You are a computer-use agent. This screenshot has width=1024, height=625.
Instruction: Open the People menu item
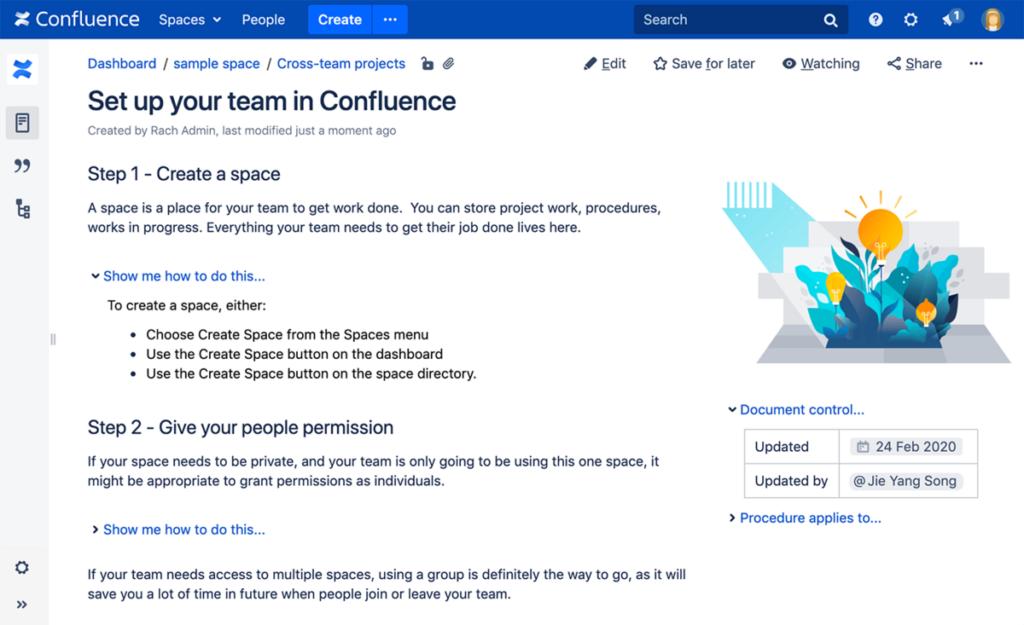[263, 20]
